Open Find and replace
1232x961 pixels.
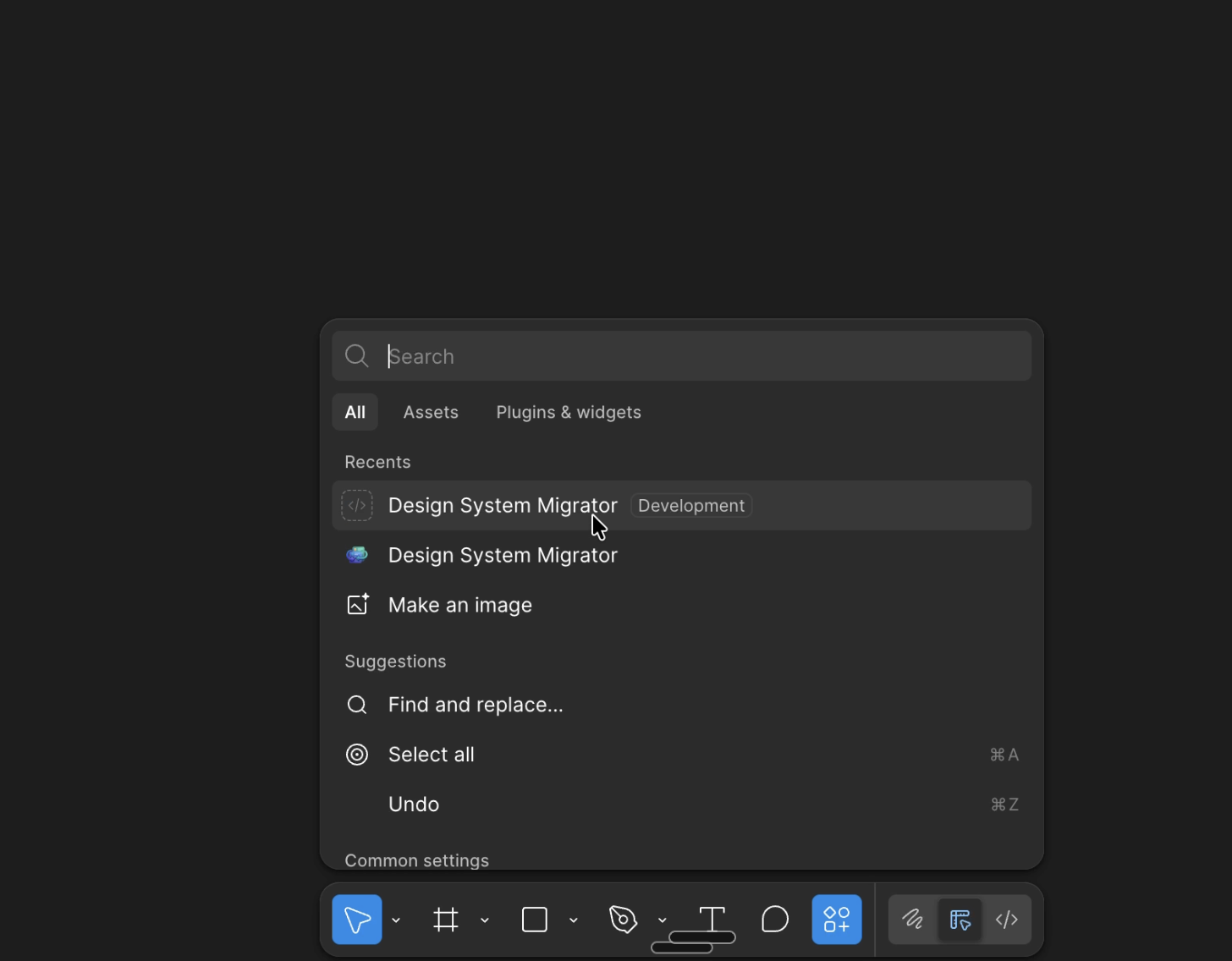[681, 705]
